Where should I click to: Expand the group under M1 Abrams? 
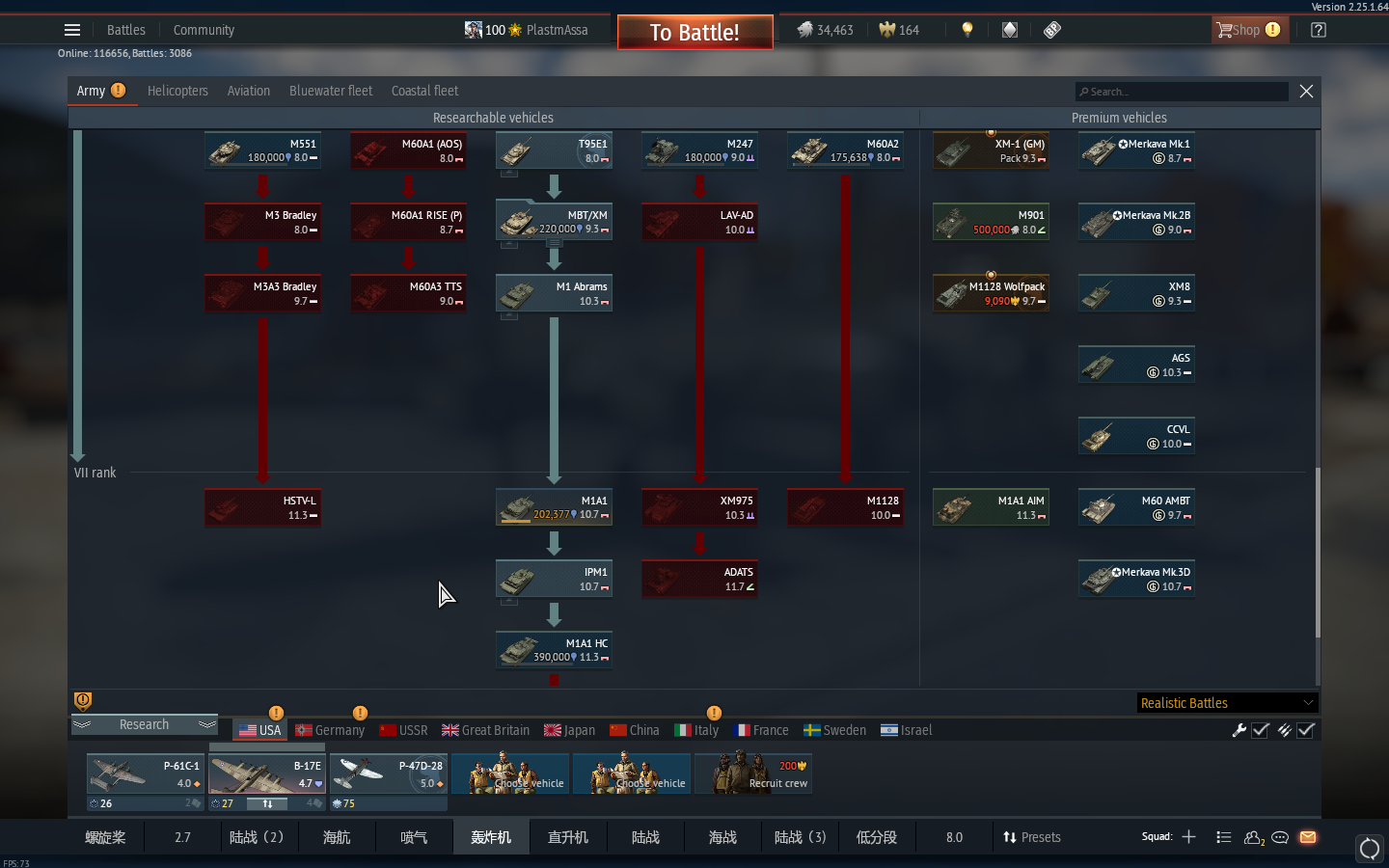click(x=509, y=316)
